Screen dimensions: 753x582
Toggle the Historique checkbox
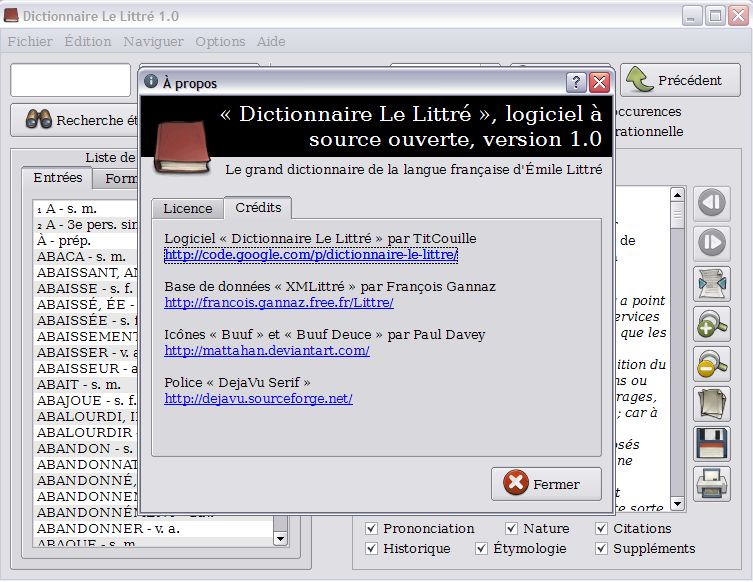(x=371, y=548)
